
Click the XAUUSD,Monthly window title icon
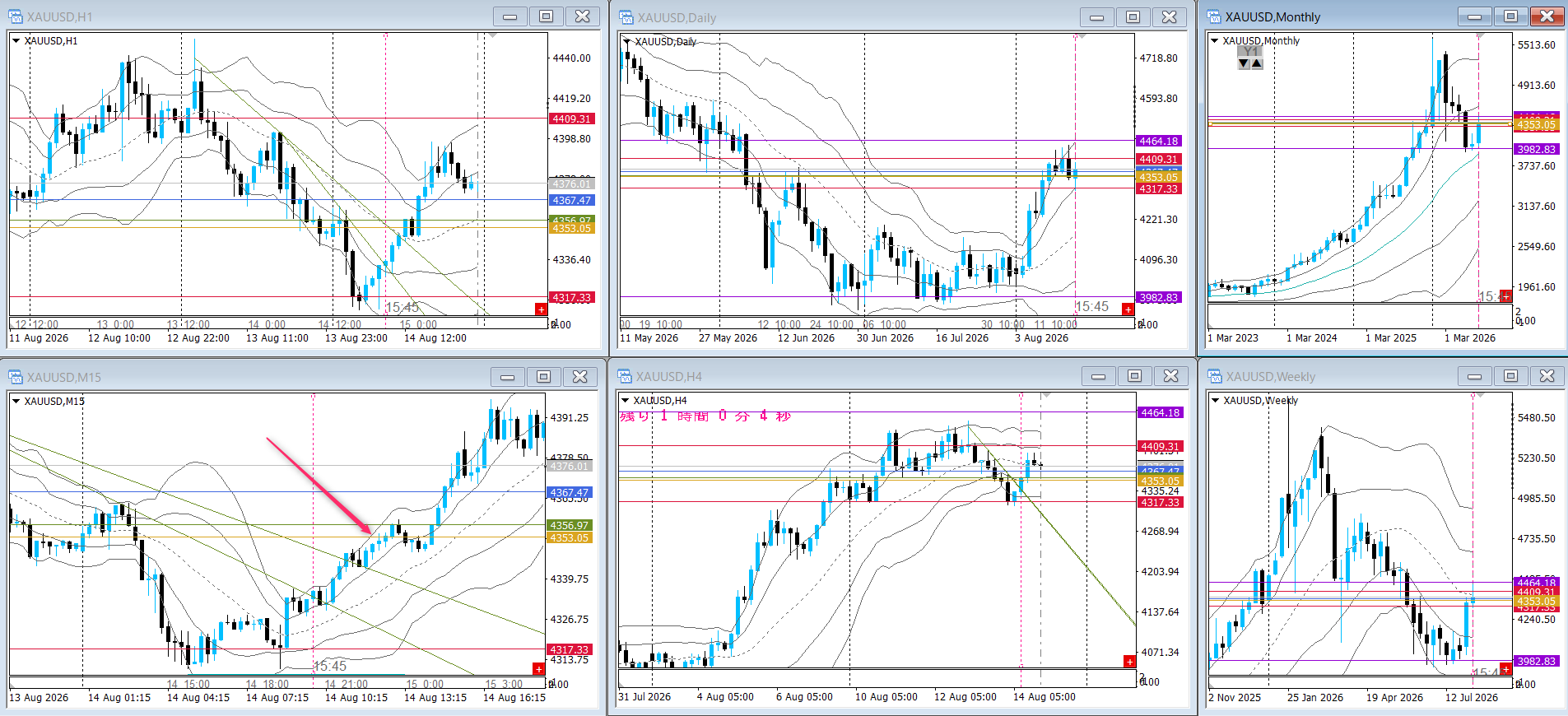tap(1214, 16)
